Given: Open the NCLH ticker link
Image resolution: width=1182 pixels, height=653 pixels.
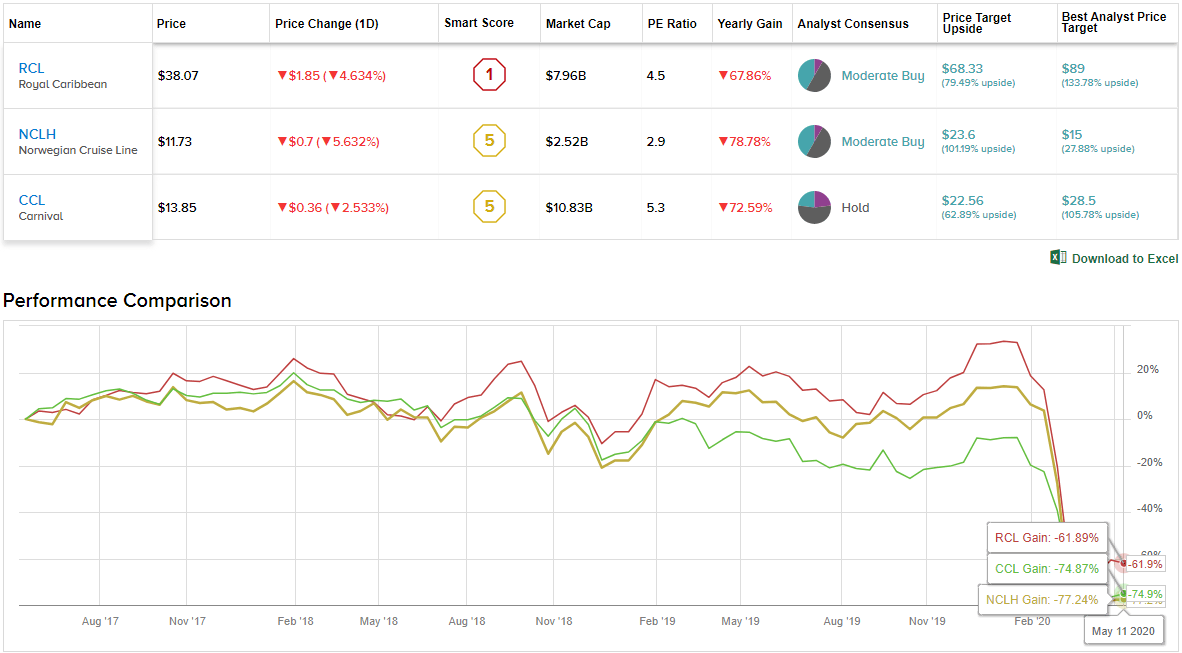Looking at the screenshot, I should [37, 134].
